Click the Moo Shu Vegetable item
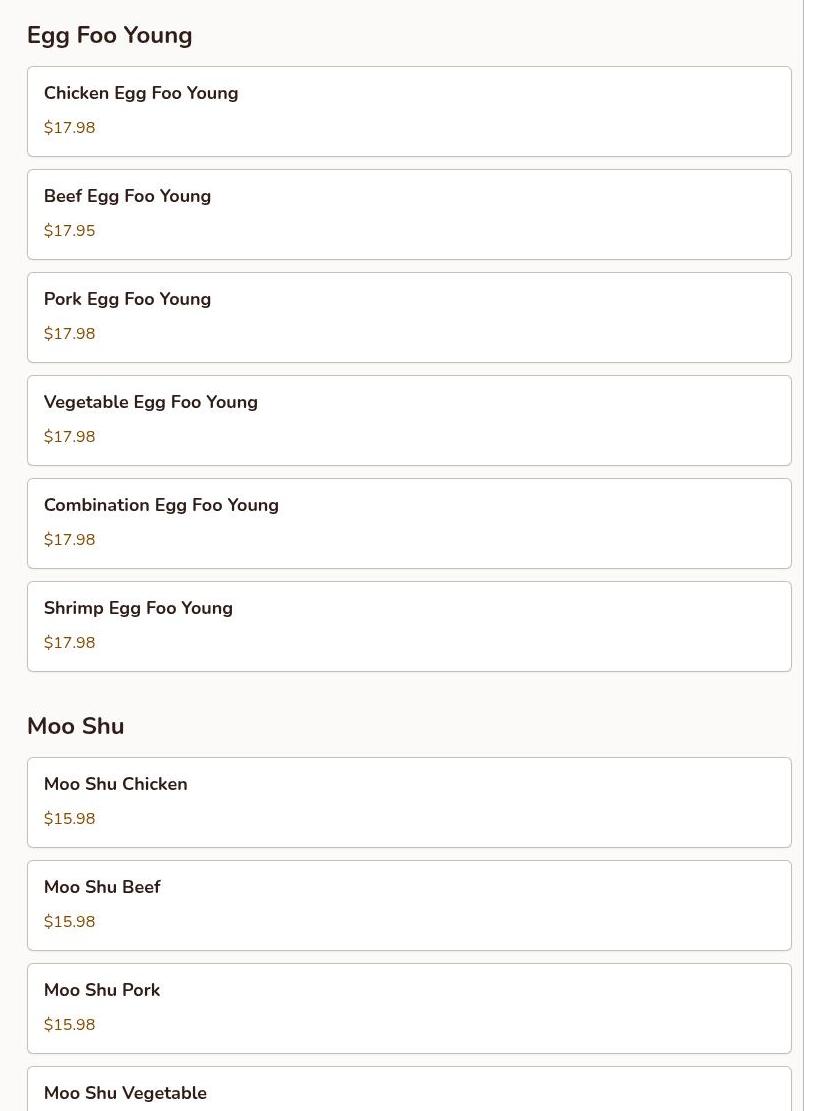 pyautogui.click(x=125, y=1093)
